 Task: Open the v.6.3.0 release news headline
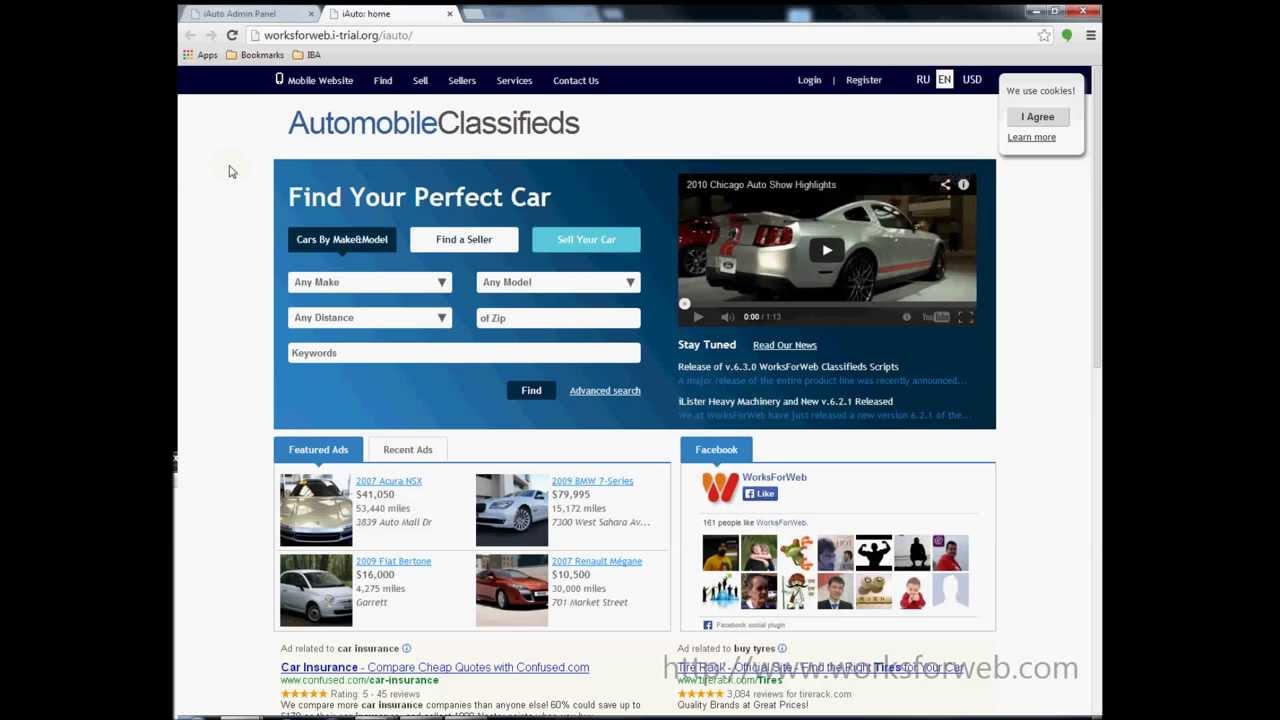(x=788, y=367)
